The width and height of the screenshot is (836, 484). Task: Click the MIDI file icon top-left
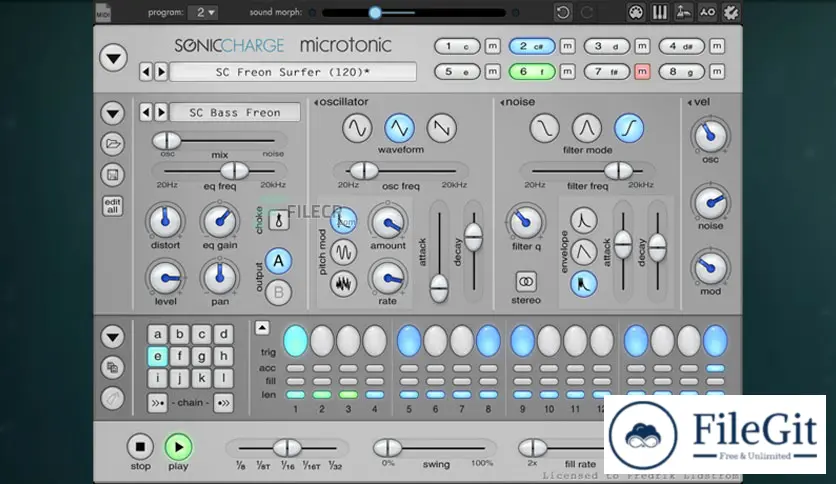pyautogui.click(x=103, y=12)
